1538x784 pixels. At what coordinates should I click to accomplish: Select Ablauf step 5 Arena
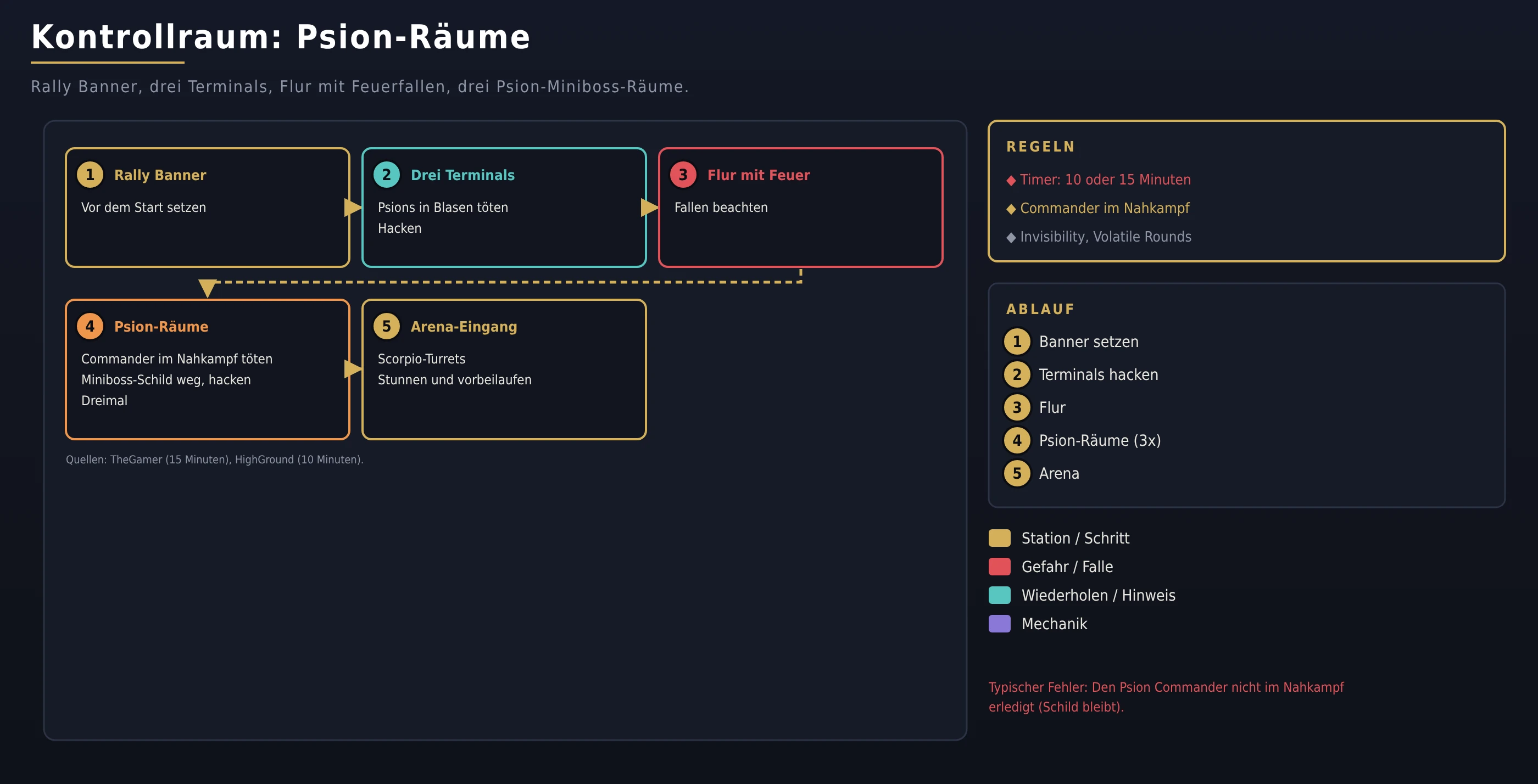pos(1042,473)
